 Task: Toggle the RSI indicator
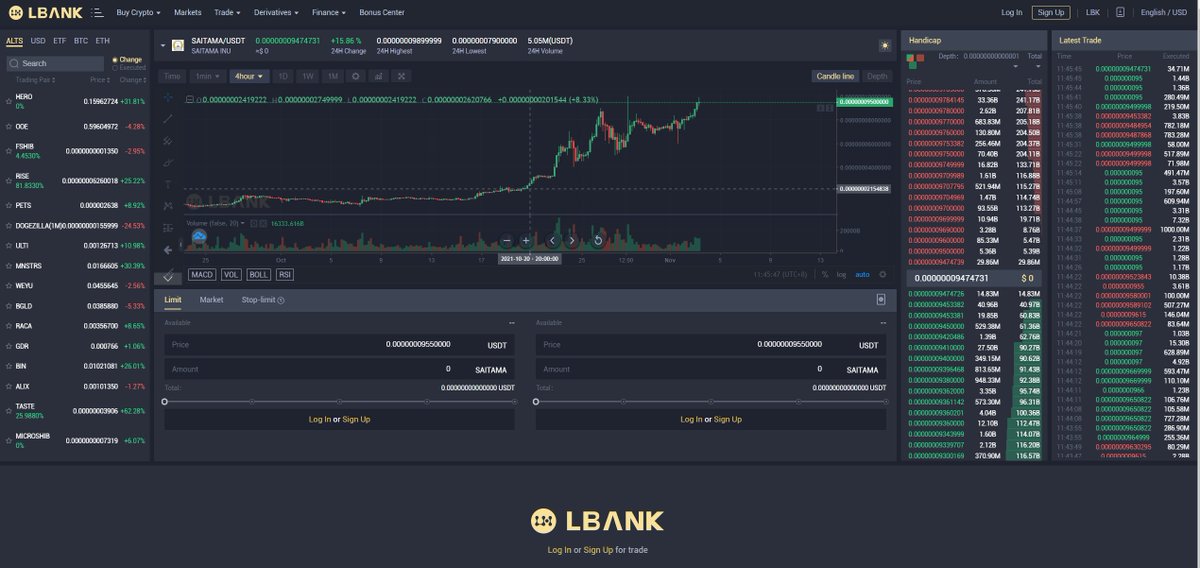pyautogui.click(x=285, y=274)
